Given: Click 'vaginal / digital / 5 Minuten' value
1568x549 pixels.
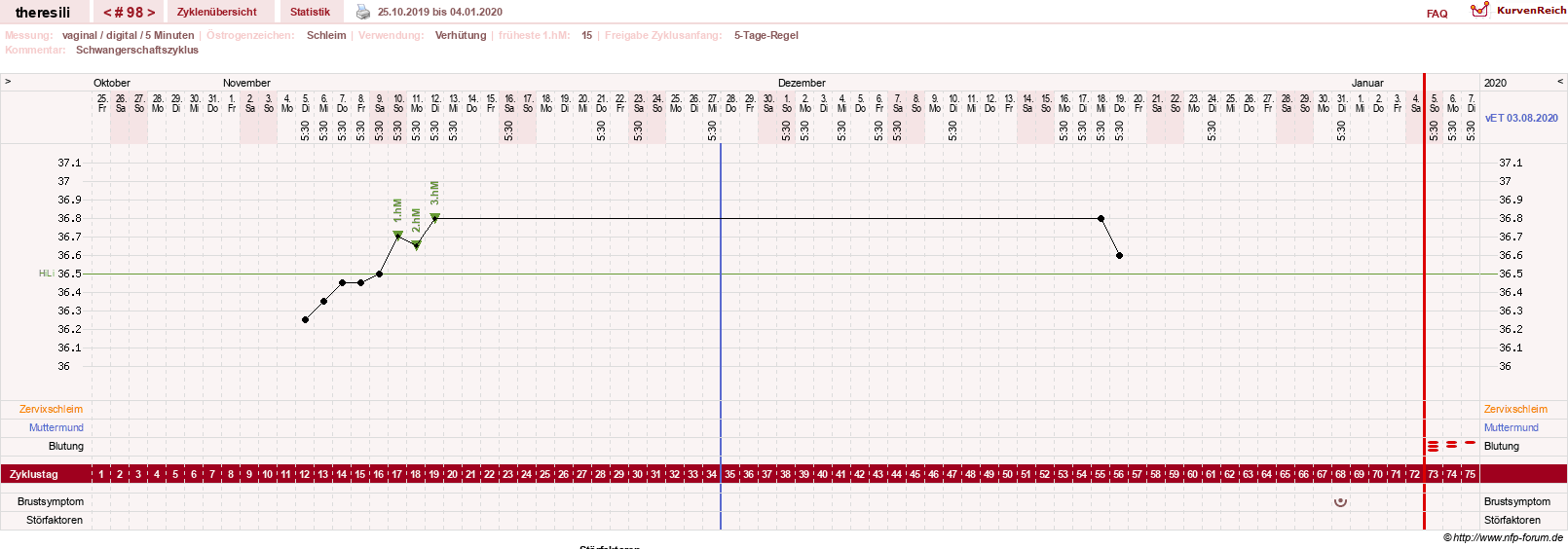Looking at the screenshot, I should (129, 35).
